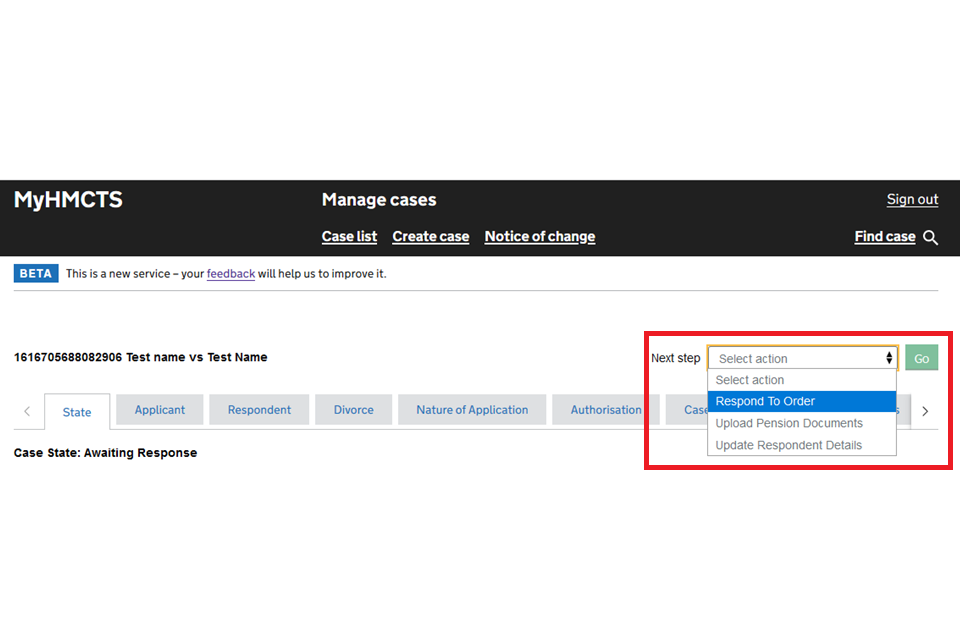View the Nature of Application tab
Viewport: 960px width, 640px height.
point(472,410)
